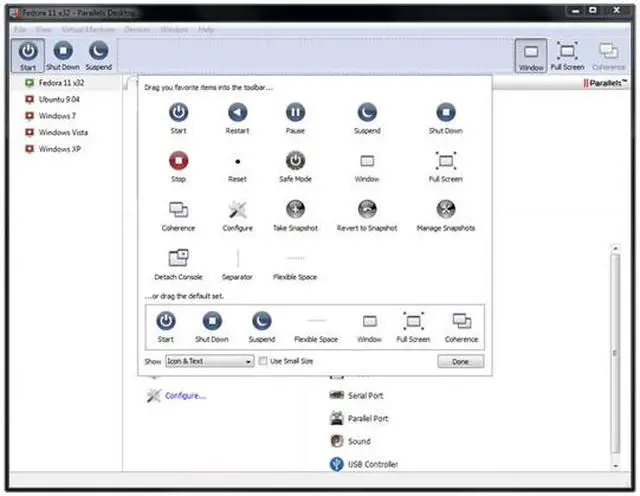Click Suspend in the default set
Viewport: 640px width, 496px height.
262,327
